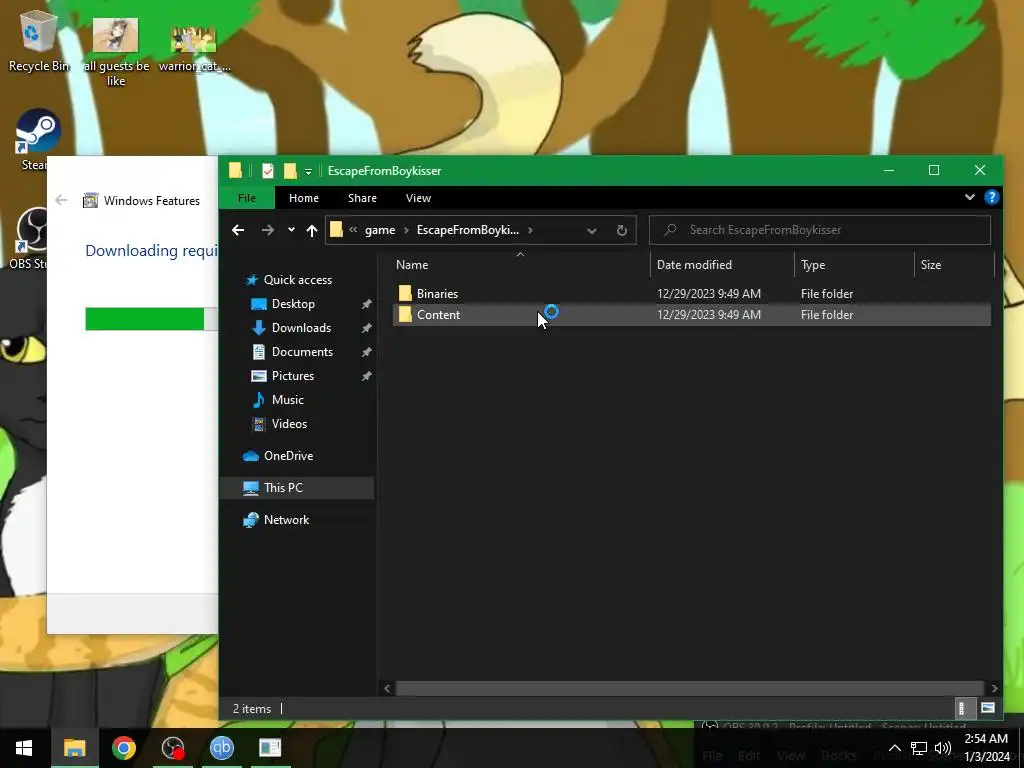This screenshot has width=1024, height=768.
Task: Launch the Steam desktop shortcut
Action: point(38,138)
